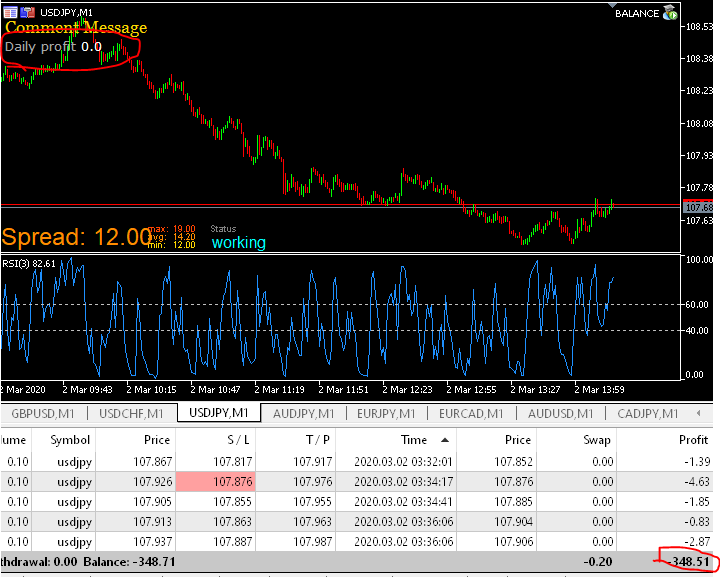
Task: Click the 2 Mar 13:59 time axis label
Action: click(599, 390)
